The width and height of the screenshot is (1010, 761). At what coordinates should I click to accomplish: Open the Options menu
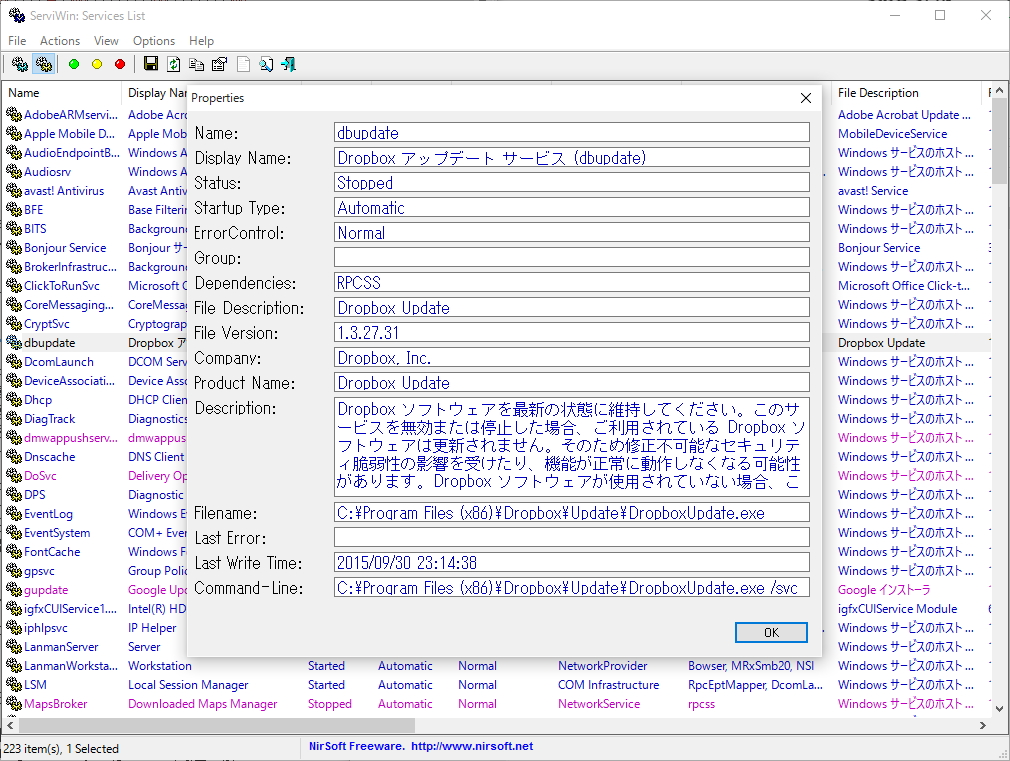click(x=153, y=41)
